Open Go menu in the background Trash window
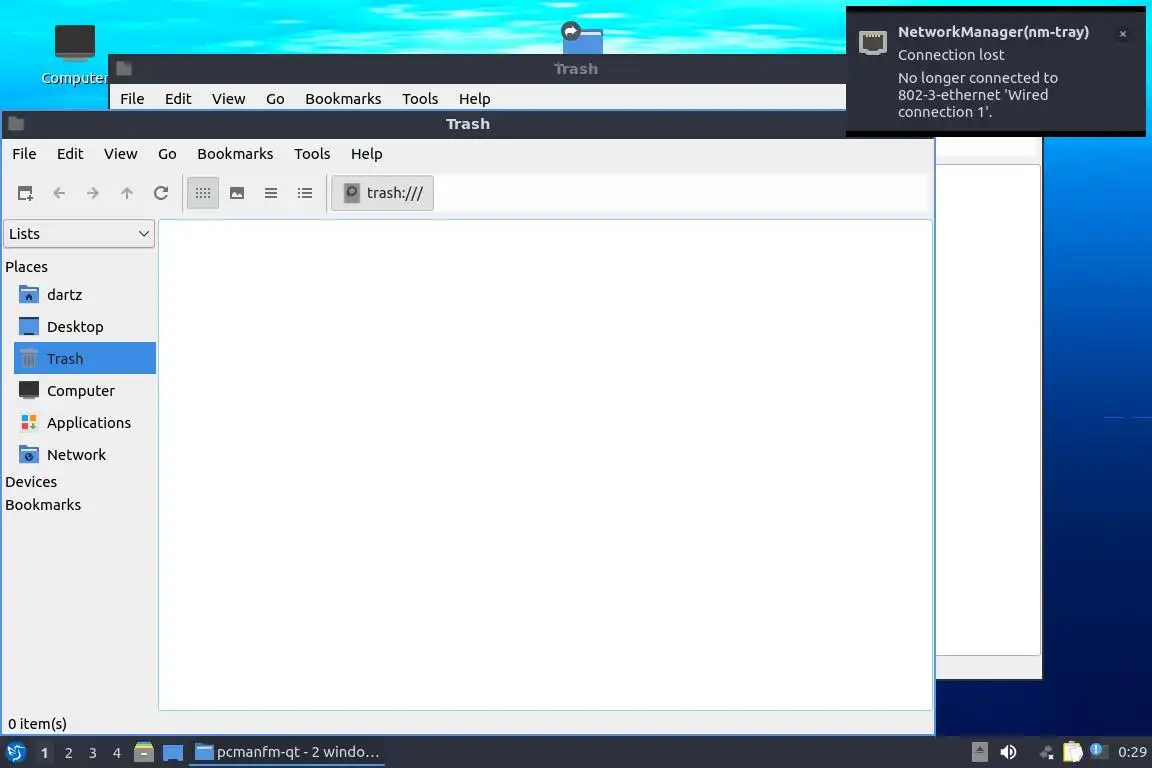1152x768 pixels. point(275,98)
